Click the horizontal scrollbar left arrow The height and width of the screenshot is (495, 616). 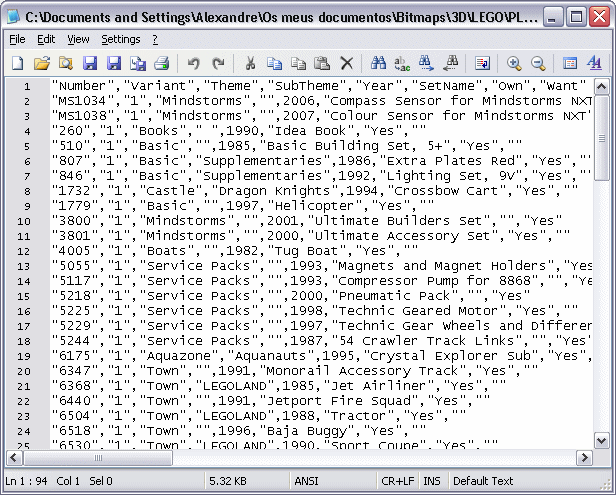(14, 458)
